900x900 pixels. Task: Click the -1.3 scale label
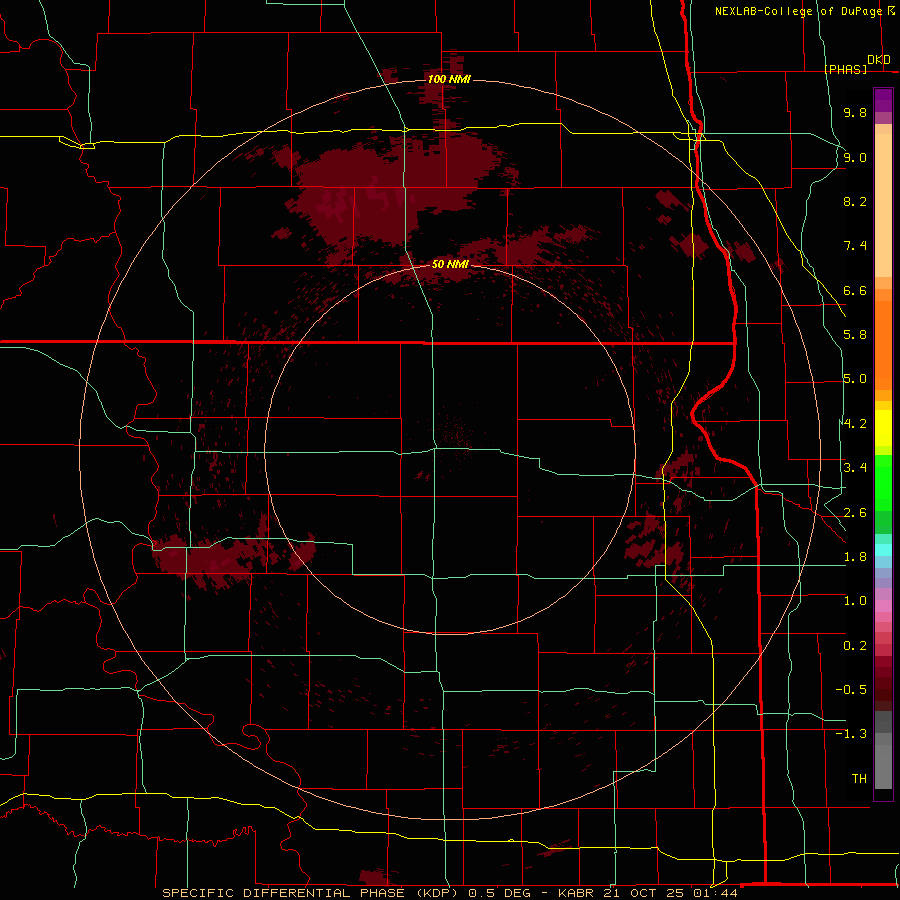point(851,734)
